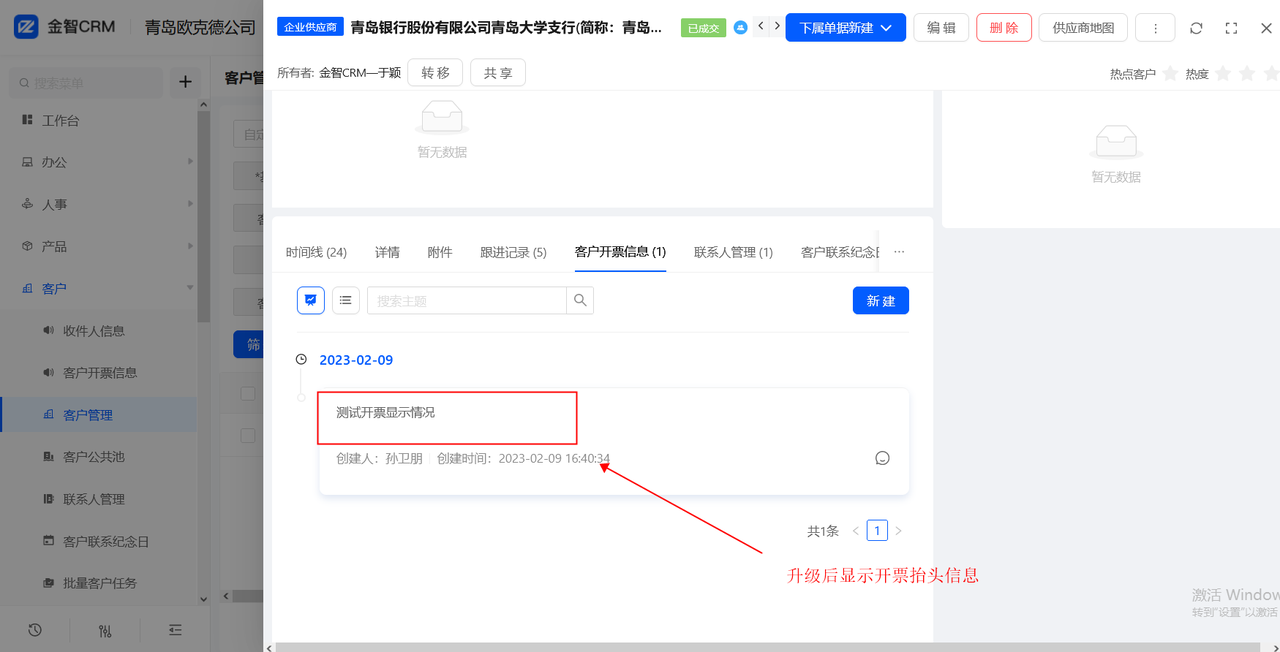Switch to the 详情 tab
The width and height of the screenshot is (1280, 652).
tap(387, 252)
